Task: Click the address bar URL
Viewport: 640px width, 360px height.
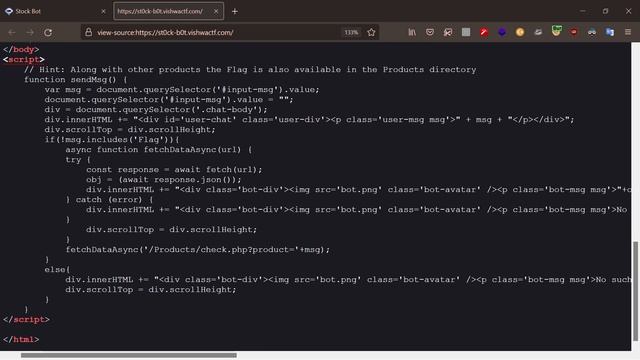Action: (165, 33)
